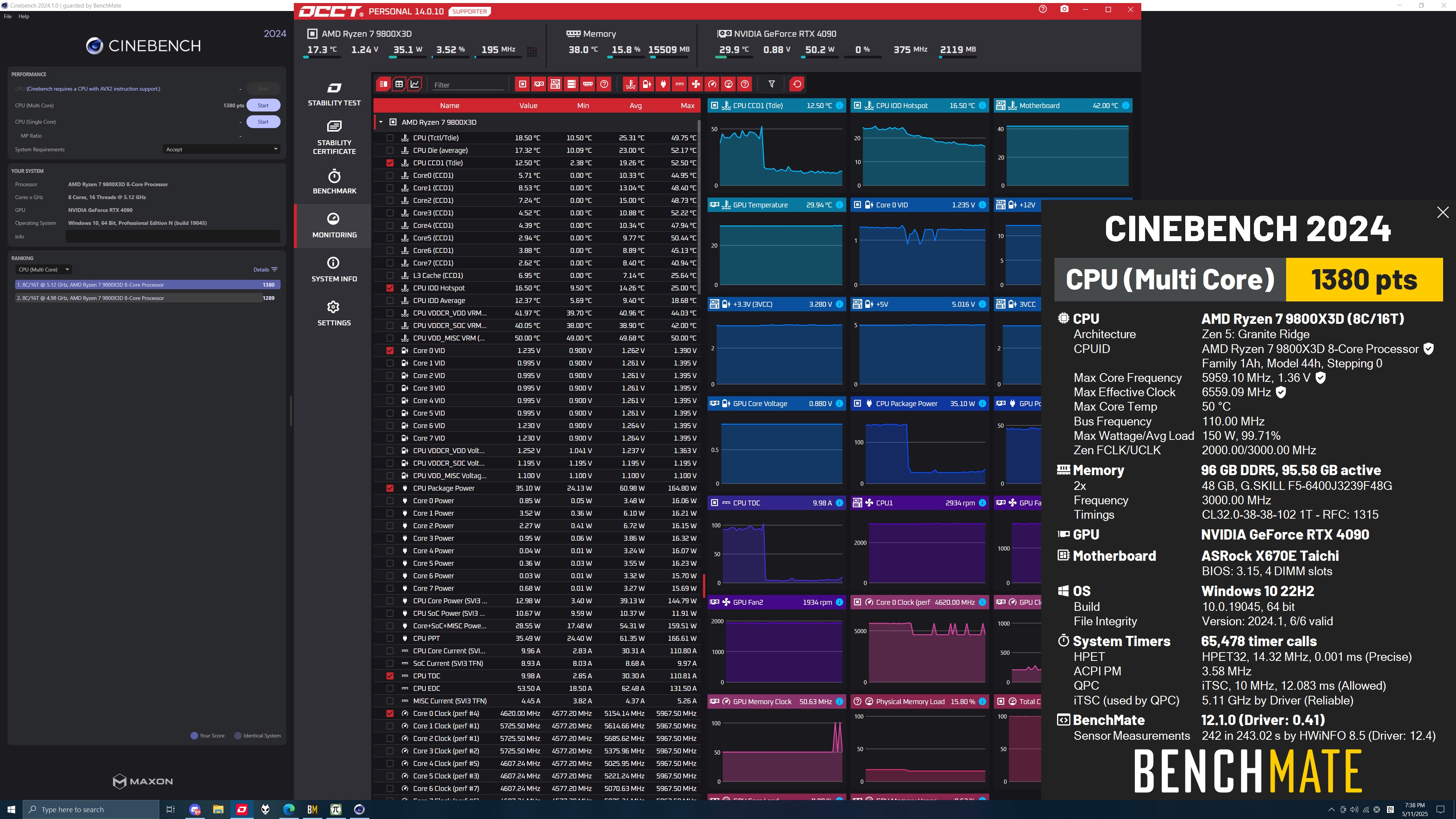Toggle voltage sensor type filter

tap(646, 84)
